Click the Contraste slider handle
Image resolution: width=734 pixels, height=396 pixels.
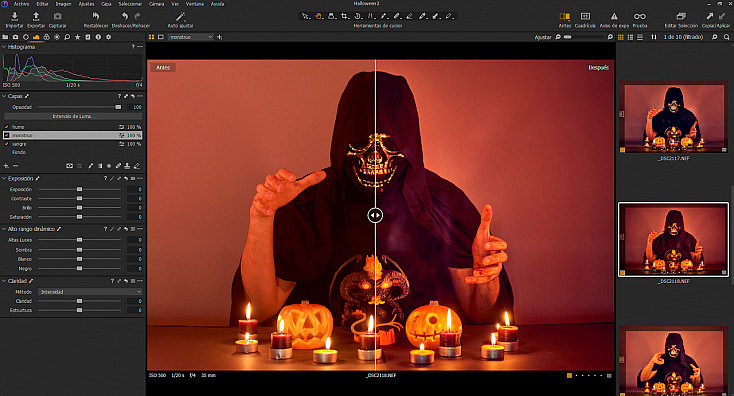(x=80, y=198)
